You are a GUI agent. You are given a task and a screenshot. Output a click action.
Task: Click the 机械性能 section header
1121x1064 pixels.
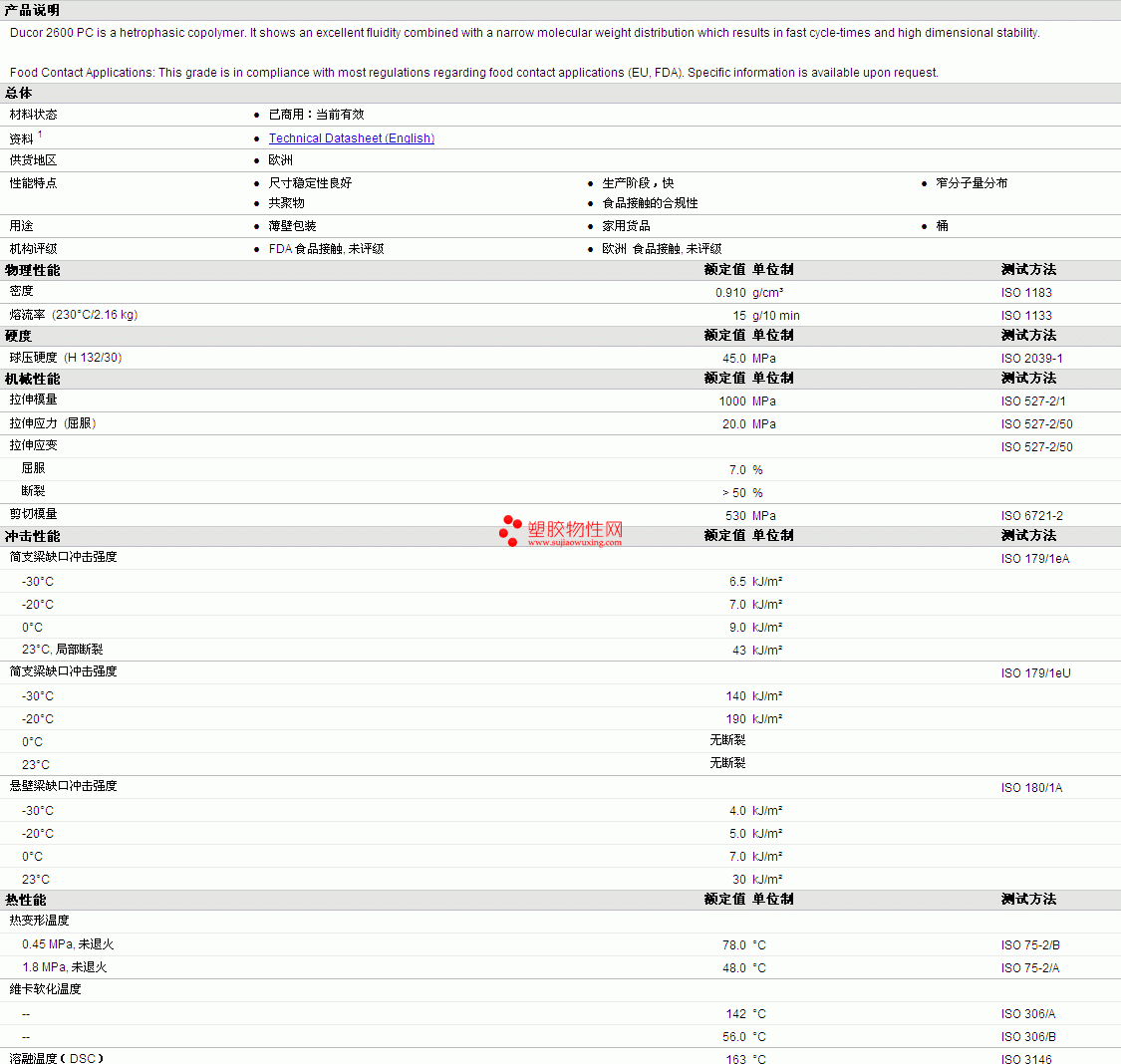(32, 379)
